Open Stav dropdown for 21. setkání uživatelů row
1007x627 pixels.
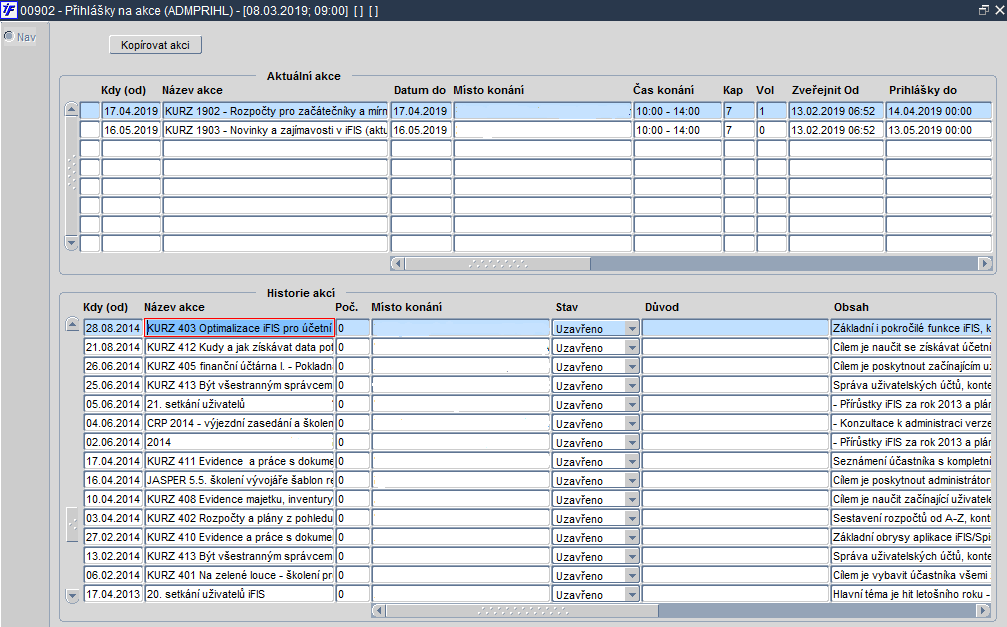(x=632, y=405)
